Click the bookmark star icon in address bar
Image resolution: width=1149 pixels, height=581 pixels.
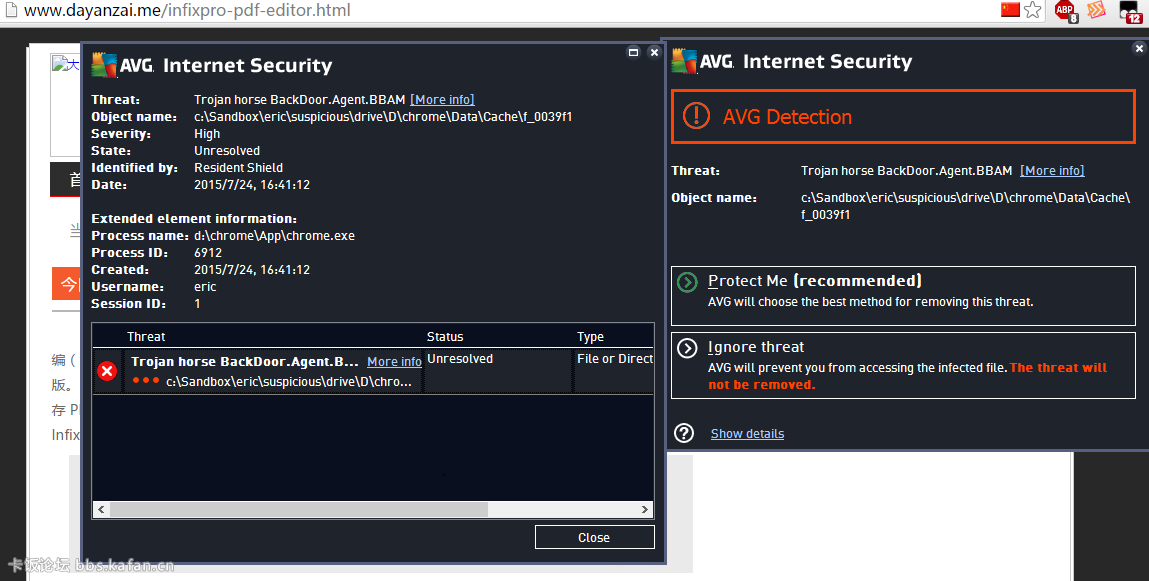(x=1032, y=10)
